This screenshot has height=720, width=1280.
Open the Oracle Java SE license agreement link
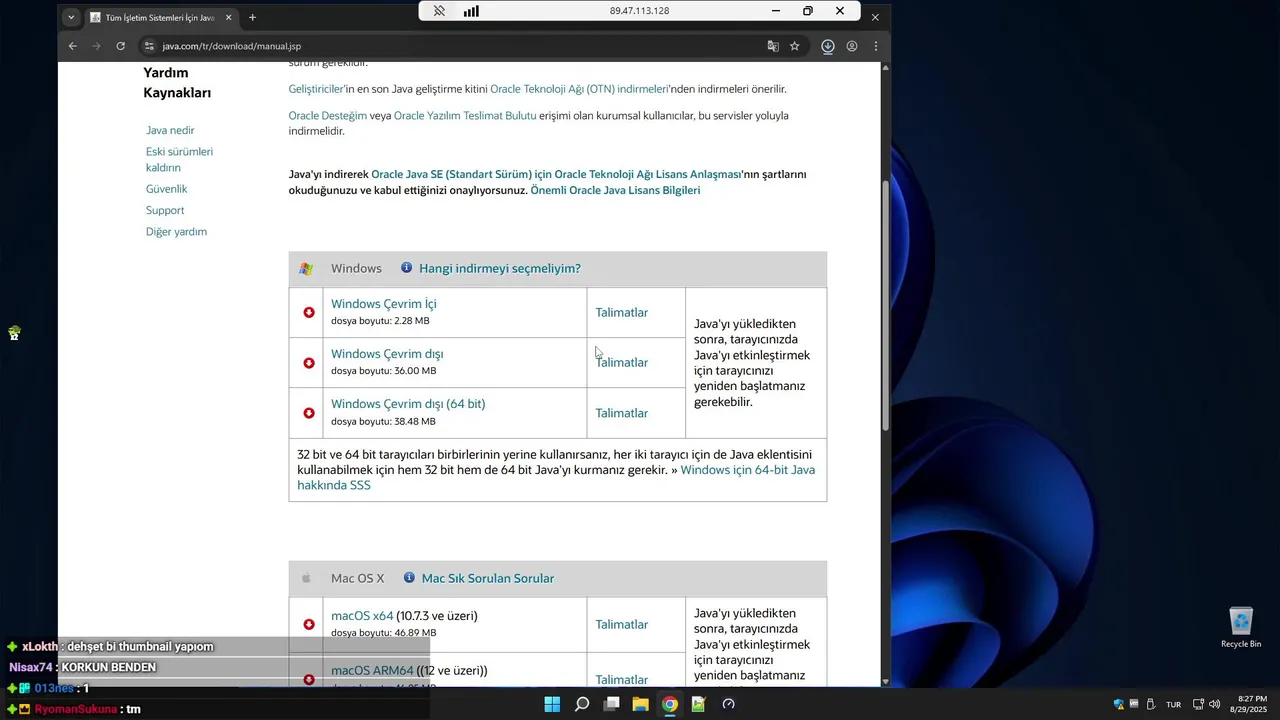click(556, 174)
